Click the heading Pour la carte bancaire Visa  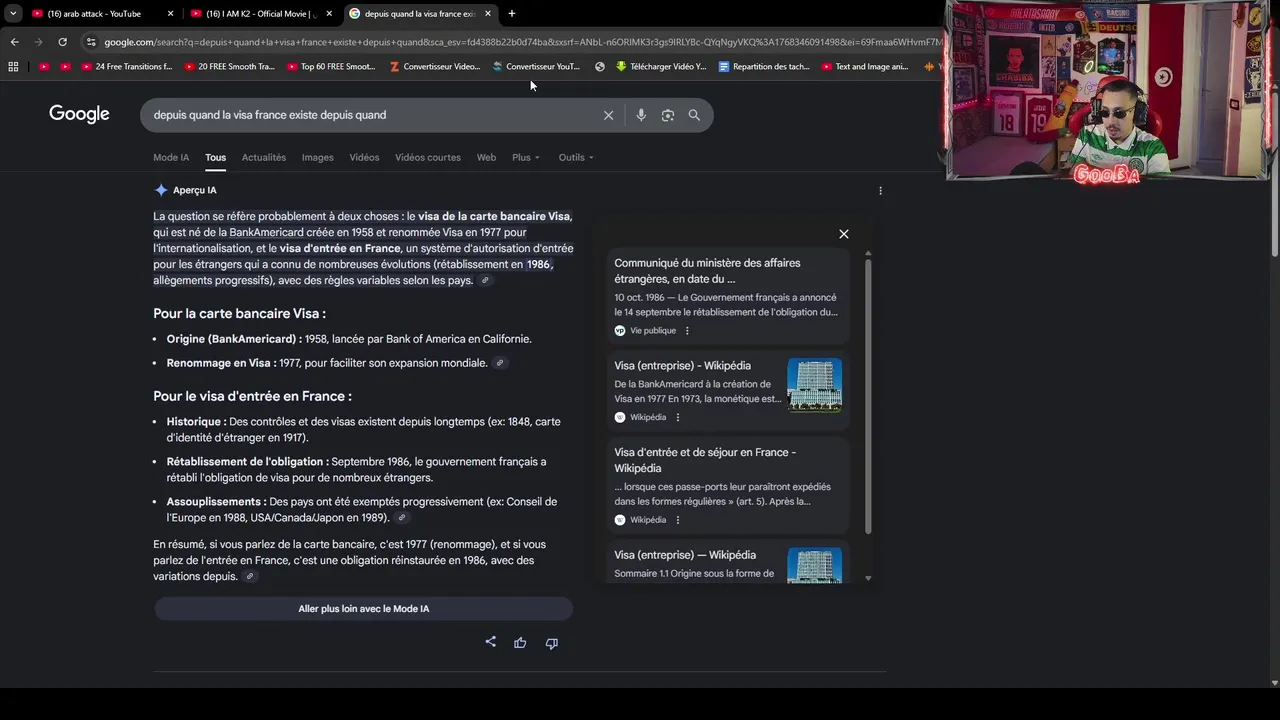tap(239, 314)
